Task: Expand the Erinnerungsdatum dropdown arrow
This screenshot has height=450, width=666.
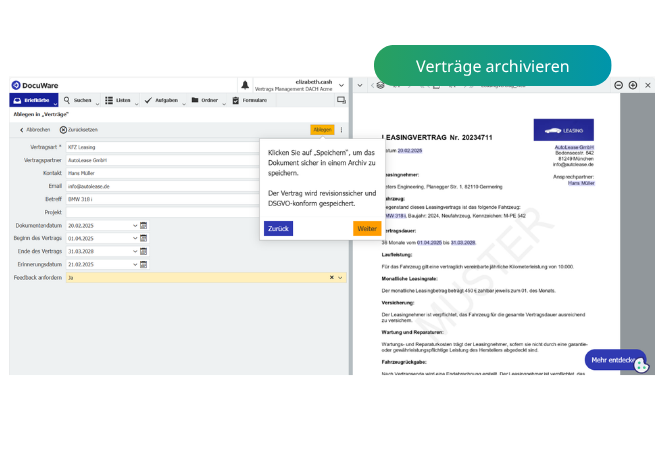Action: (135, 264)
